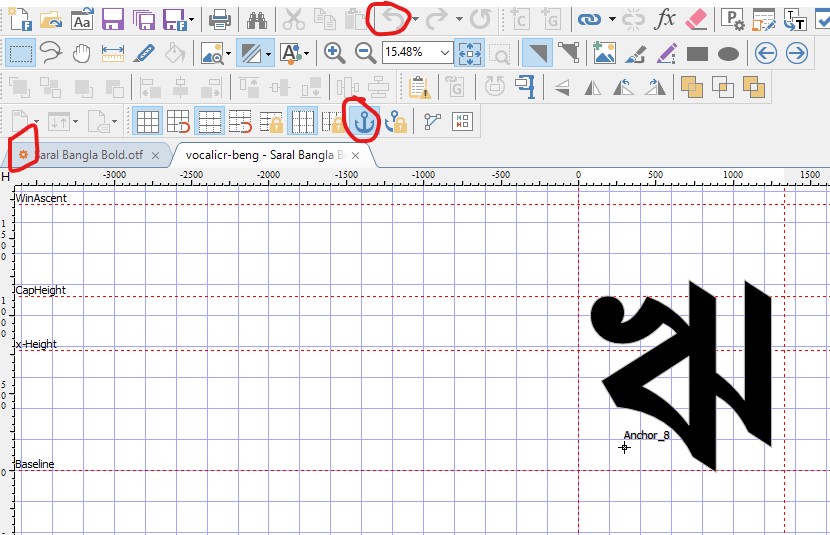
Task: Open the fx glyph transformer
Action: (664, 20)
